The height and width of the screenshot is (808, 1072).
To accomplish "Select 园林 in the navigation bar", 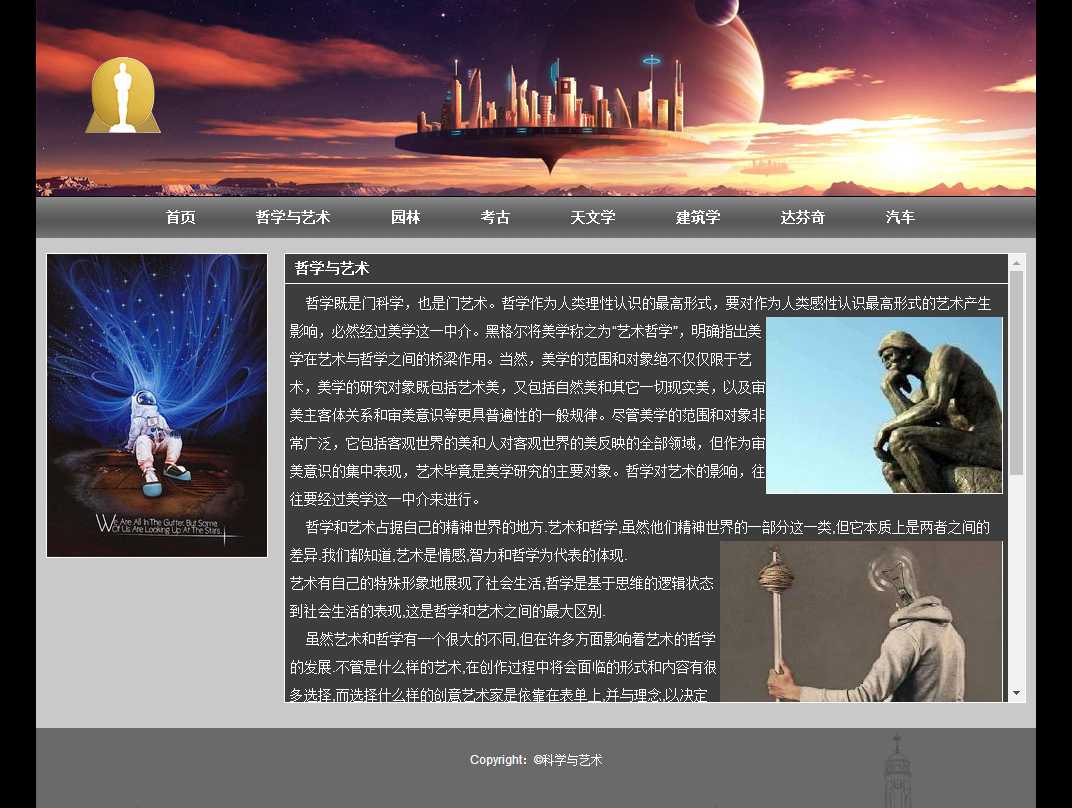I will tap(405, 217).
